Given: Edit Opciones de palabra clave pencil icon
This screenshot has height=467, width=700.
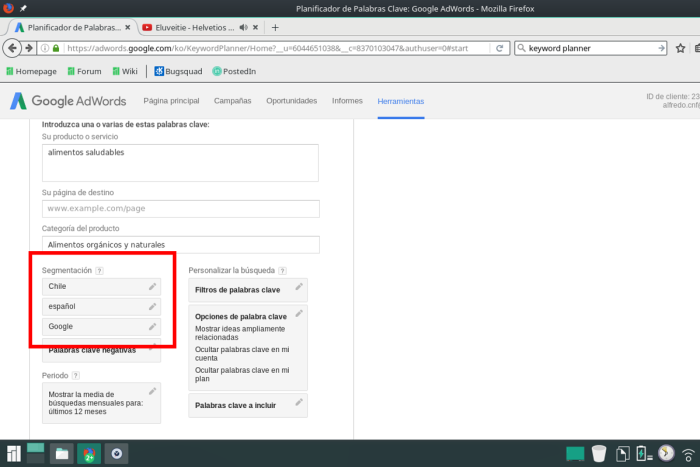Looking at the screenshot, I should [299, 313].
